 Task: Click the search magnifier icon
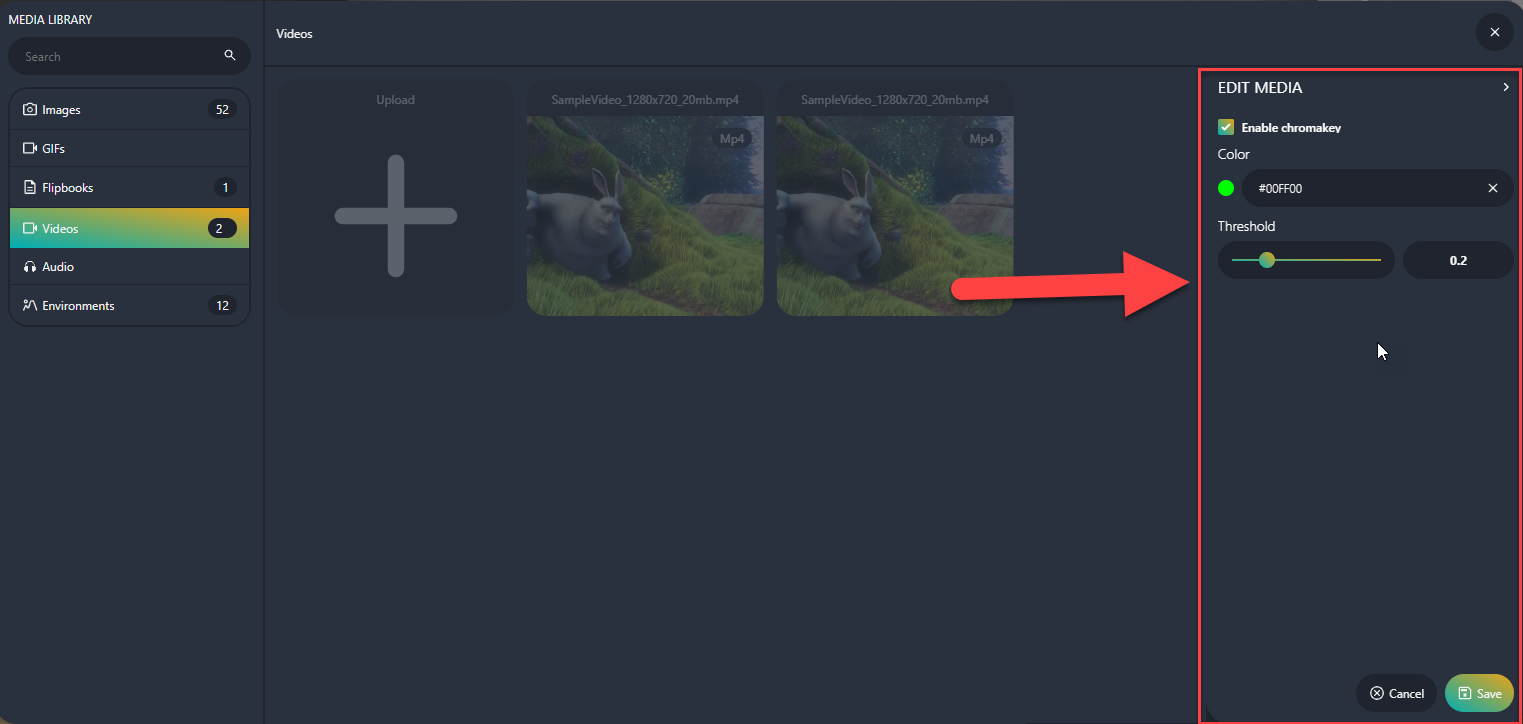pyautogui.click(x=230, y=56)
